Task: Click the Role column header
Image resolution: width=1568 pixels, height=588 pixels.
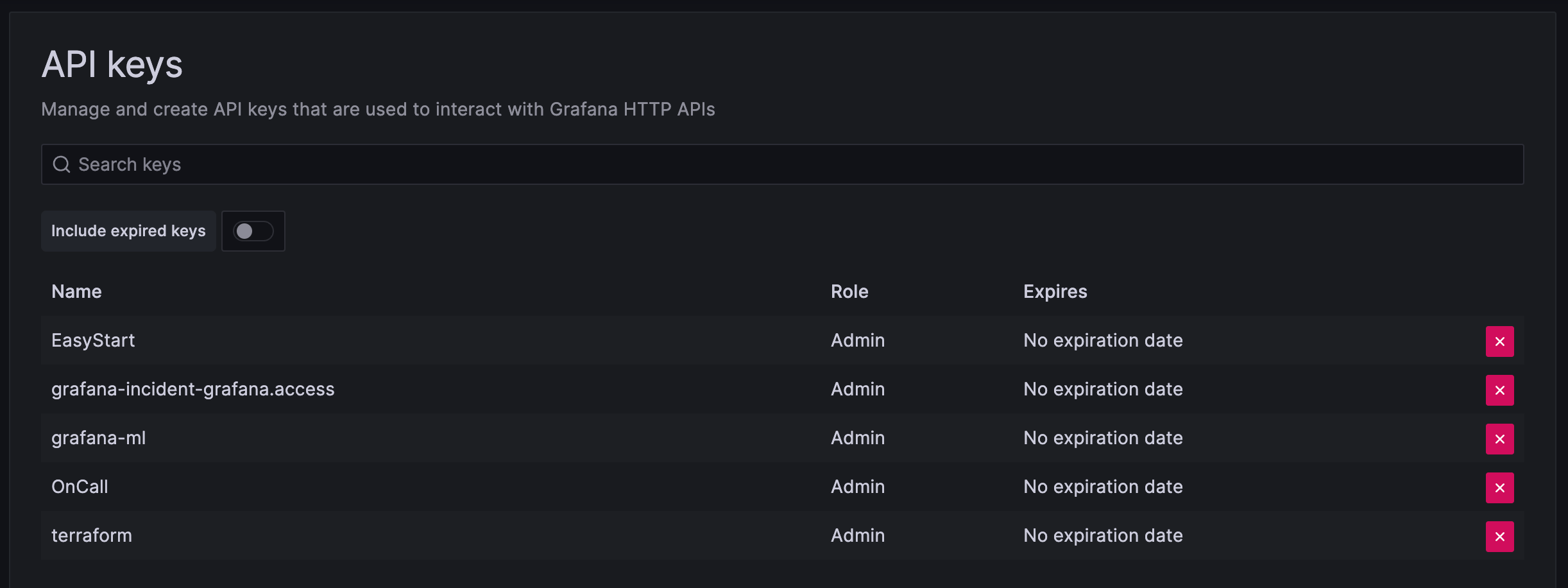Action: click(x=849, y=291)
